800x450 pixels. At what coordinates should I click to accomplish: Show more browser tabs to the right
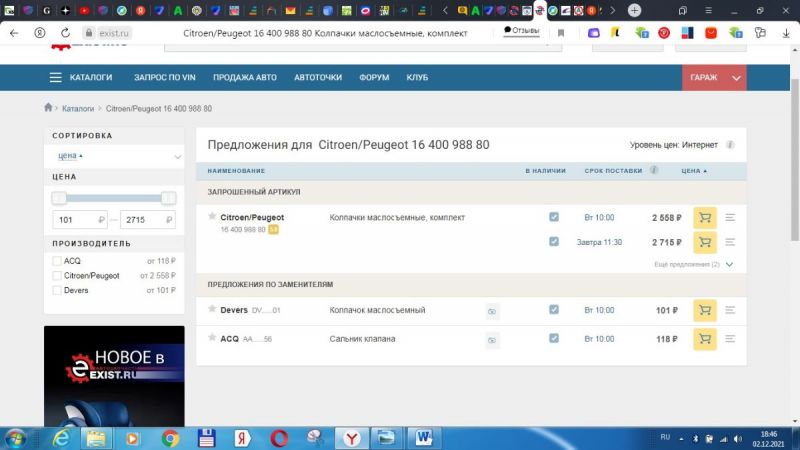[612, 10]
